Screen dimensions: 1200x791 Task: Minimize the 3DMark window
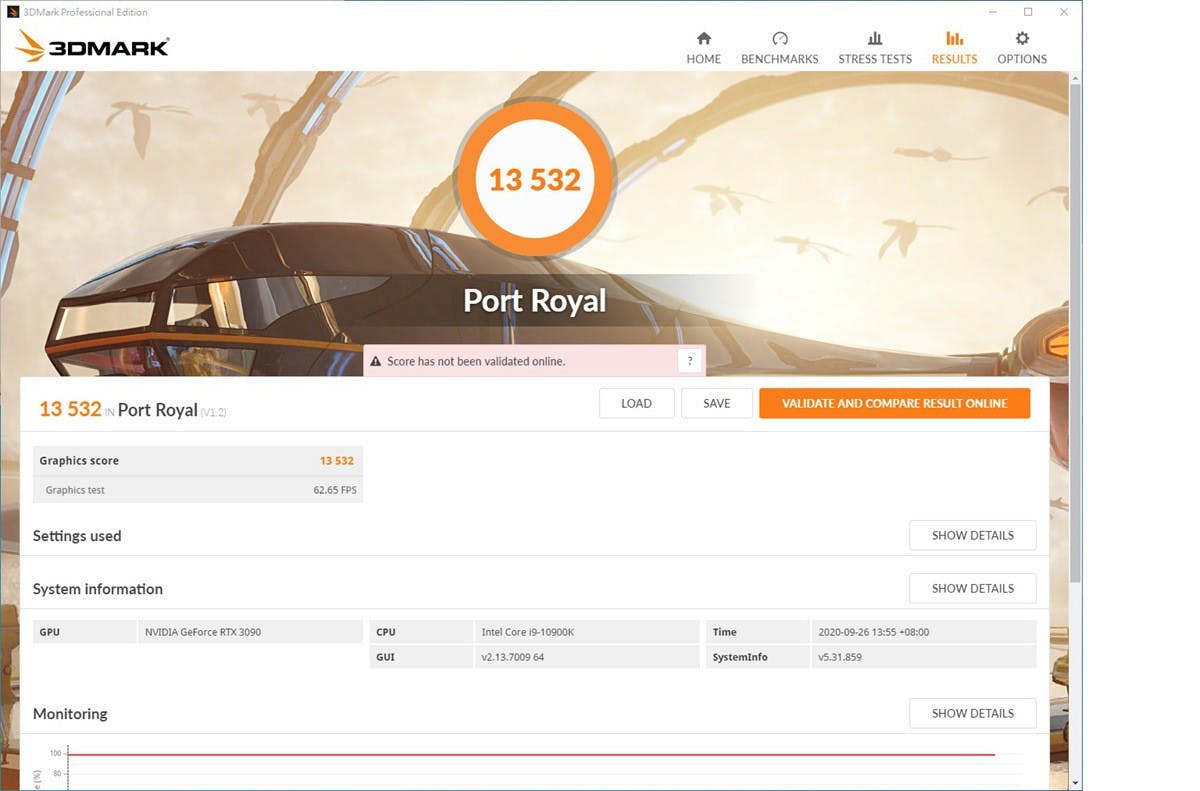pyautogui.click(x=993, y=12)
